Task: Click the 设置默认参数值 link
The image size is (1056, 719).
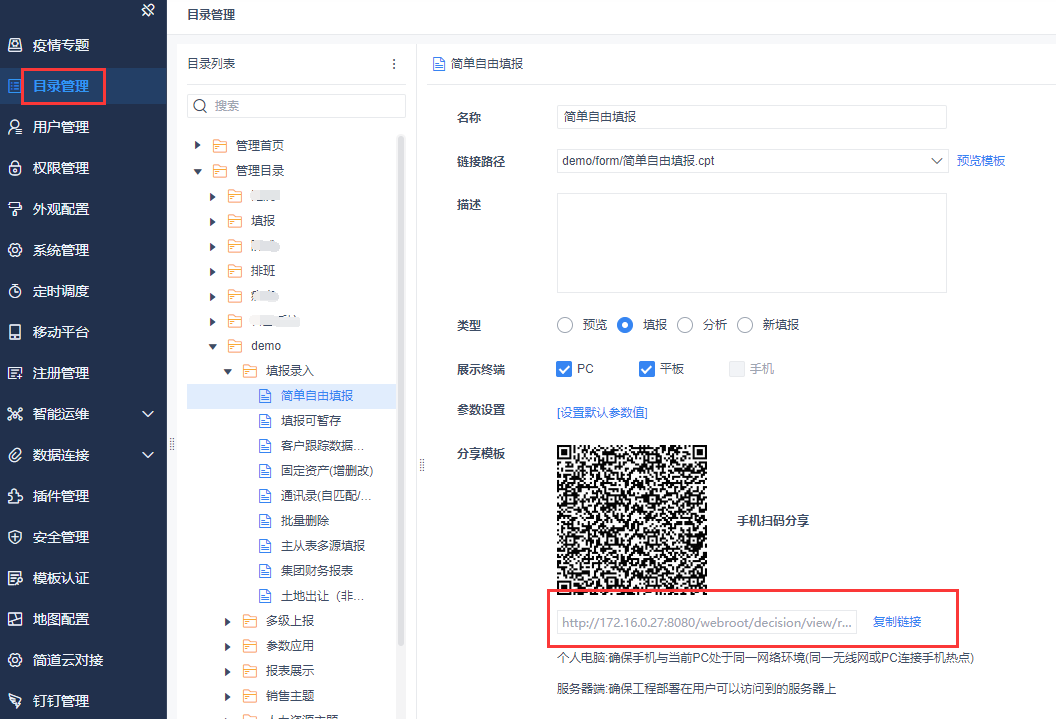Action: point(602,412)
